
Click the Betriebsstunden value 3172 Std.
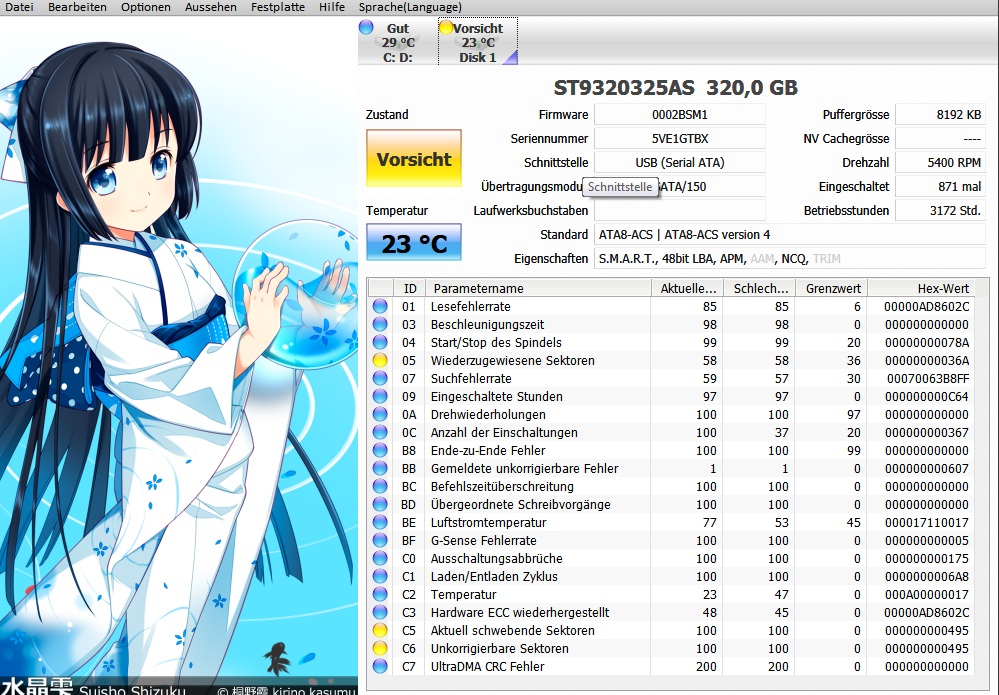(940, 210)
